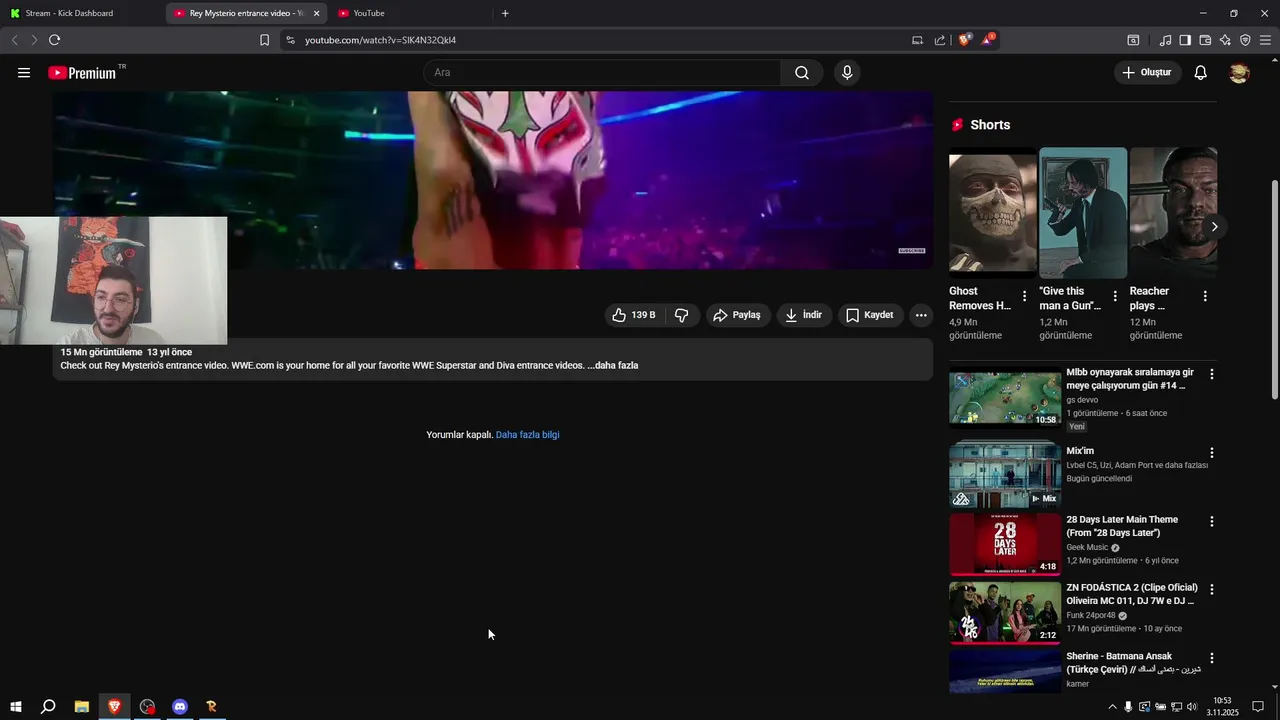The height and width of the screenshot is (720, 1280).
Task: Expand description with ...daha fazla
Action: point(613,366)
